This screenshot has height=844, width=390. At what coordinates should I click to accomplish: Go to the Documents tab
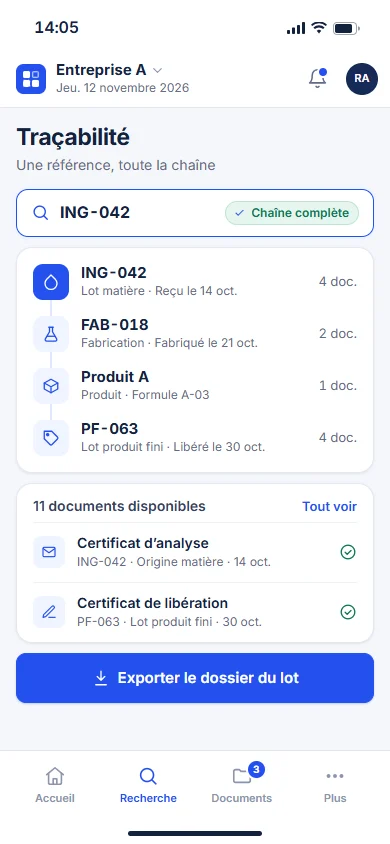[x=242, y=785]
